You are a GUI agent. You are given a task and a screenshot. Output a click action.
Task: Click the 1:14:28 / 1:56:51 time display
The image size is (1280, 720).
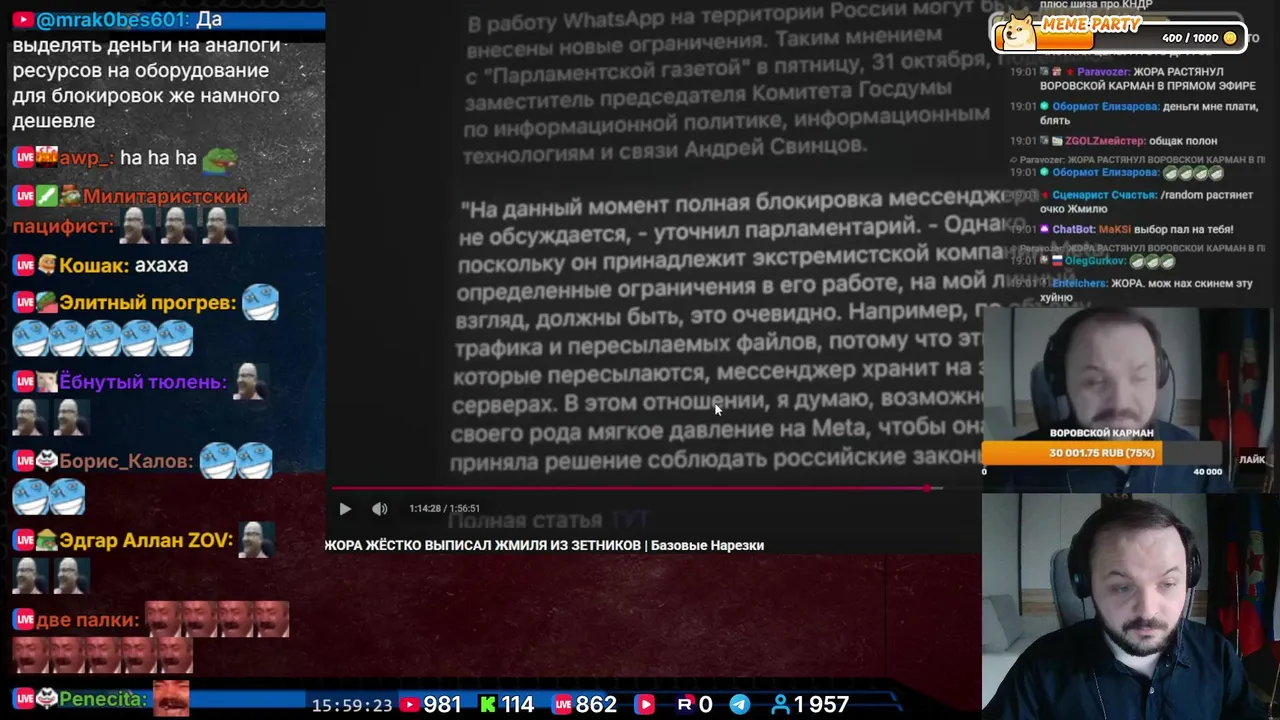coord(444,509)
